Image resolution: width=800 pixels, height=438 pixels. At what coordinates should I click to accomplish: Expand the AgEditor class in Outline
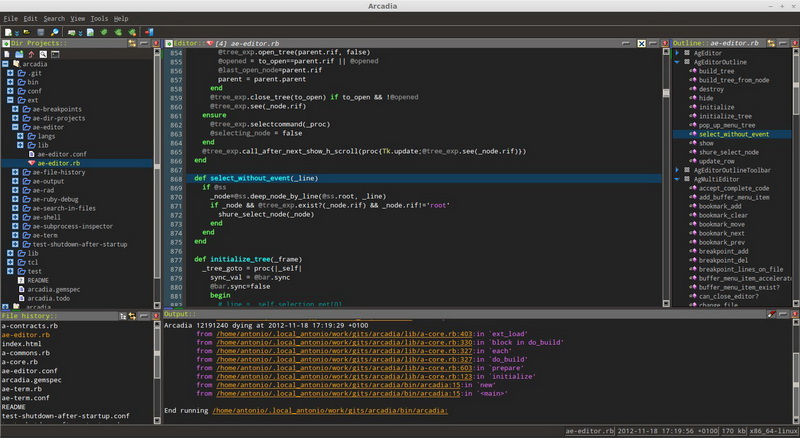tap(677, 53)
